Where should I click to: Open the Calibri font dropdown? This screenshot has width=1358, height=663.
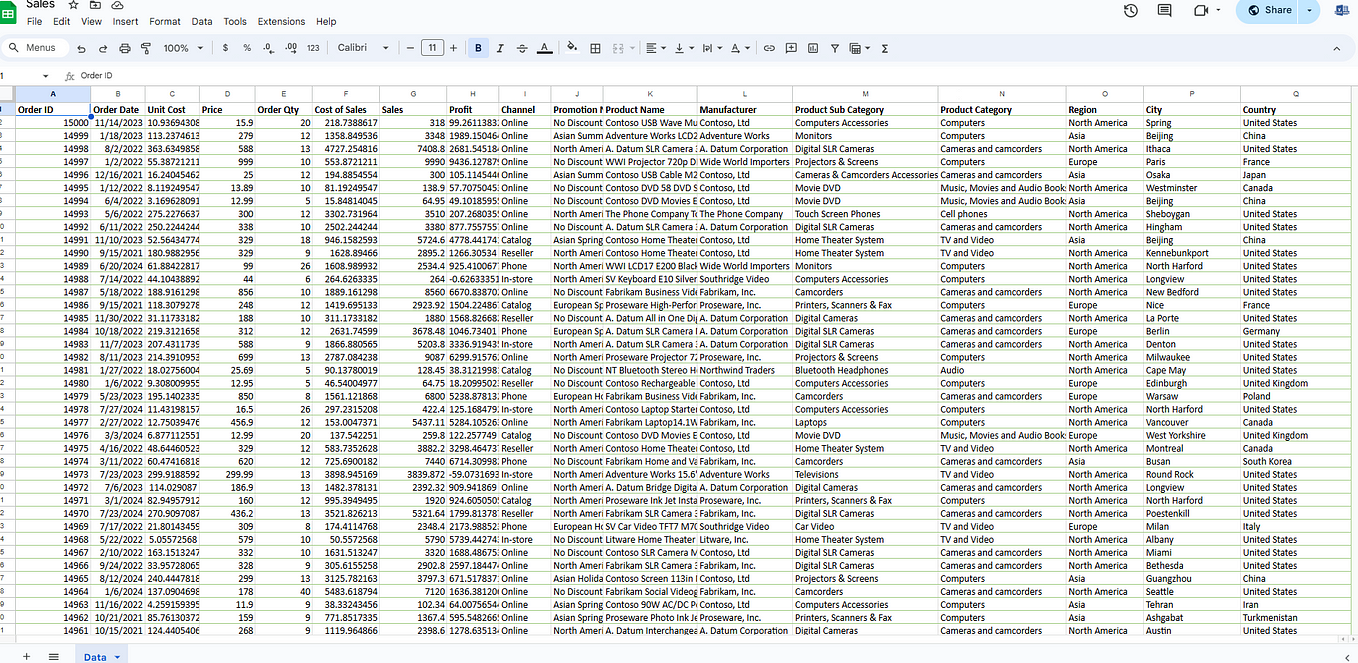pyautogui.click(x=363, y=48)
